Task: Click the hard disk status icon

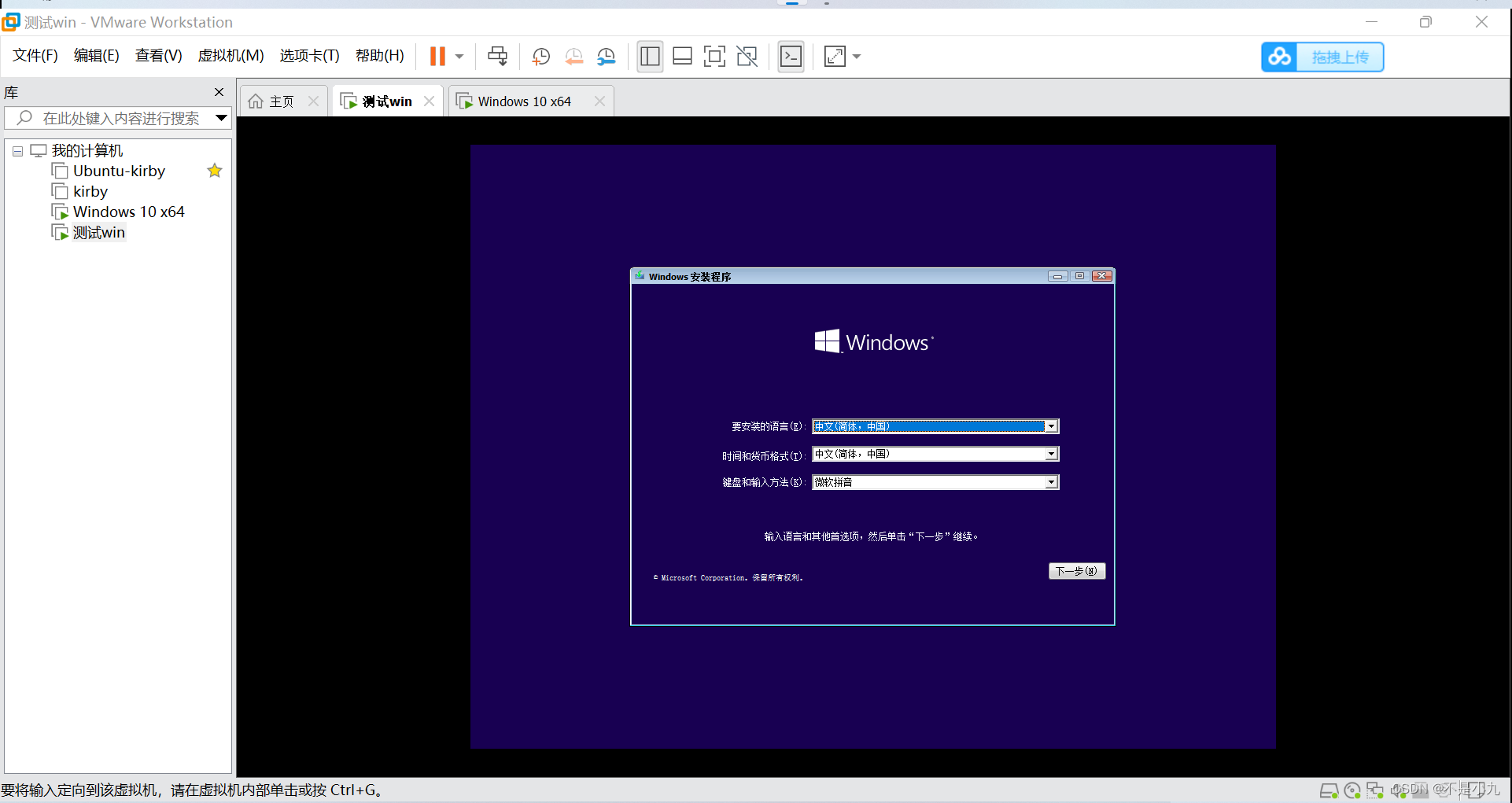Action: [1329, 790]
